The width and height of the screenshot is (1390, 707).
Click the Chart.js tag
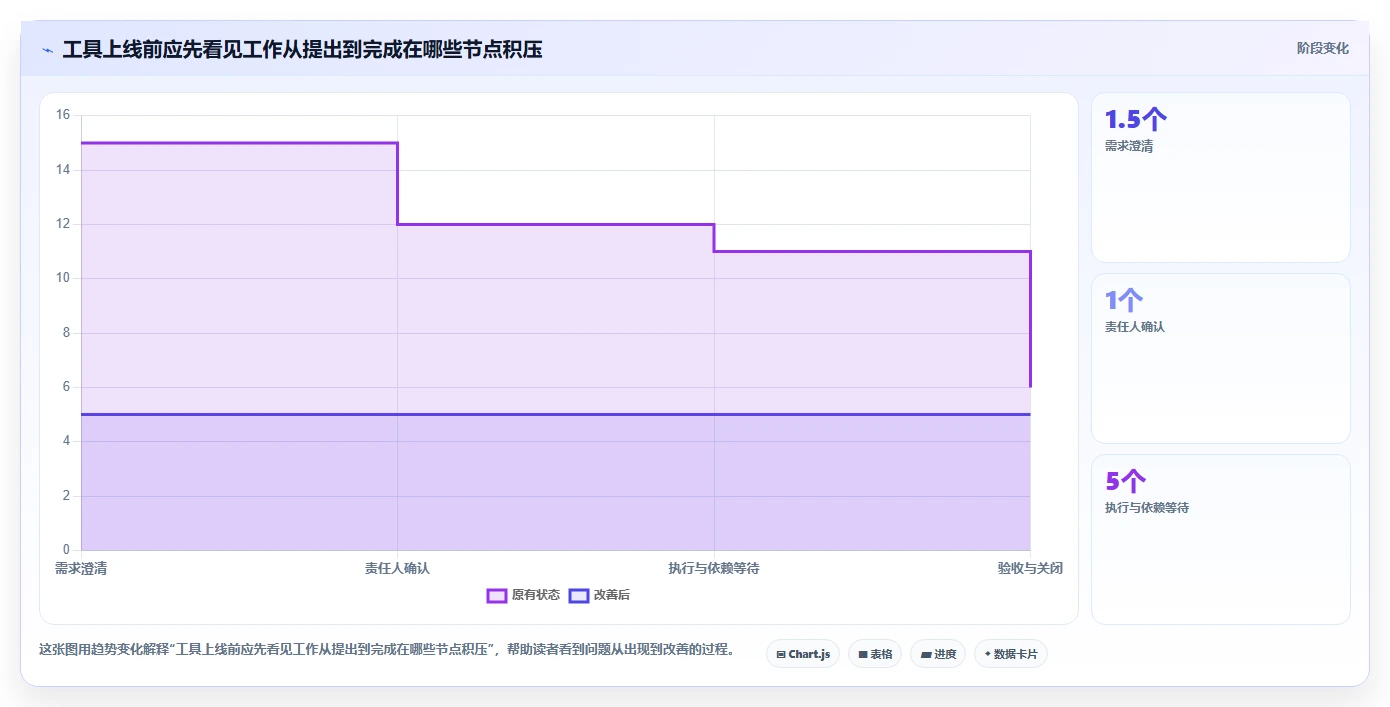point(803,654)
